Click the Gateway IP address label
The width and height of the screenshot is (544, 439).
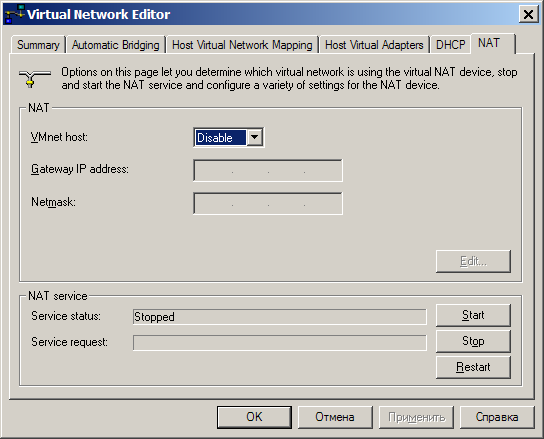(80, 169)
